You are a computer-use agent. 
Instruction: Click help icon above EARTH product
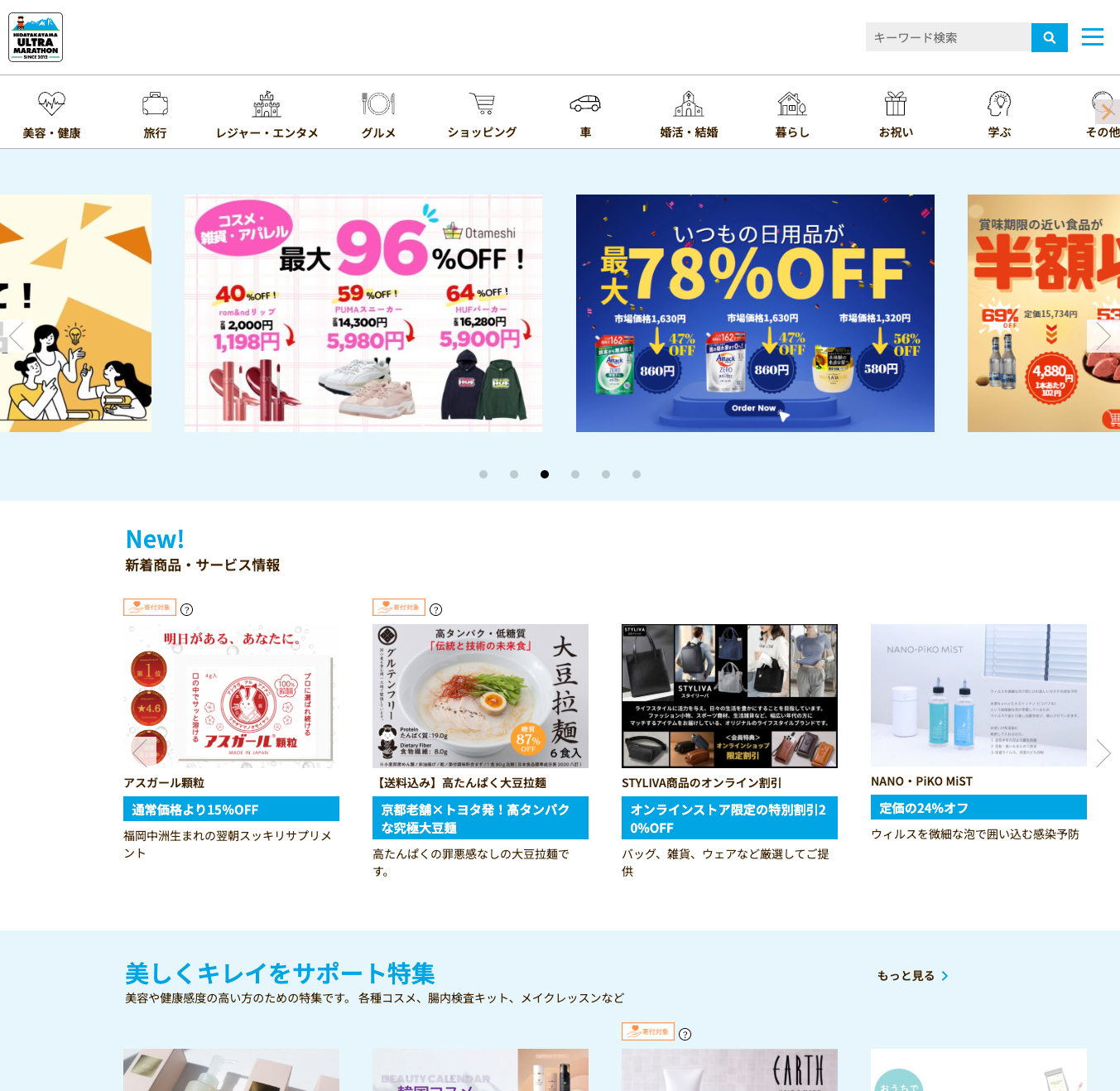click(x=685, y=1033)
